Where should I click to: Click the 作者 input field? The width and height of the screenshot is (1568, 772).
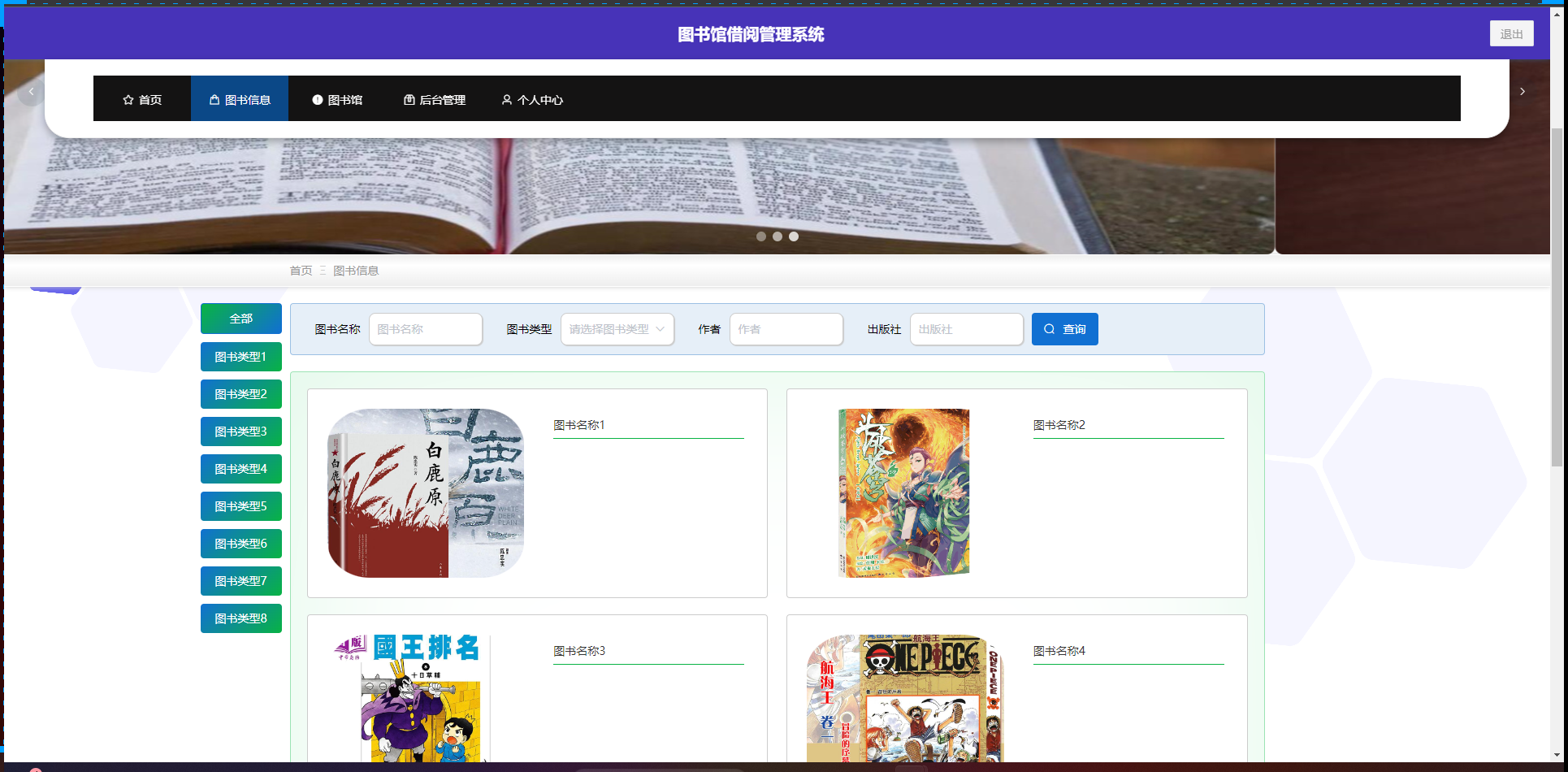click(786, 329)
